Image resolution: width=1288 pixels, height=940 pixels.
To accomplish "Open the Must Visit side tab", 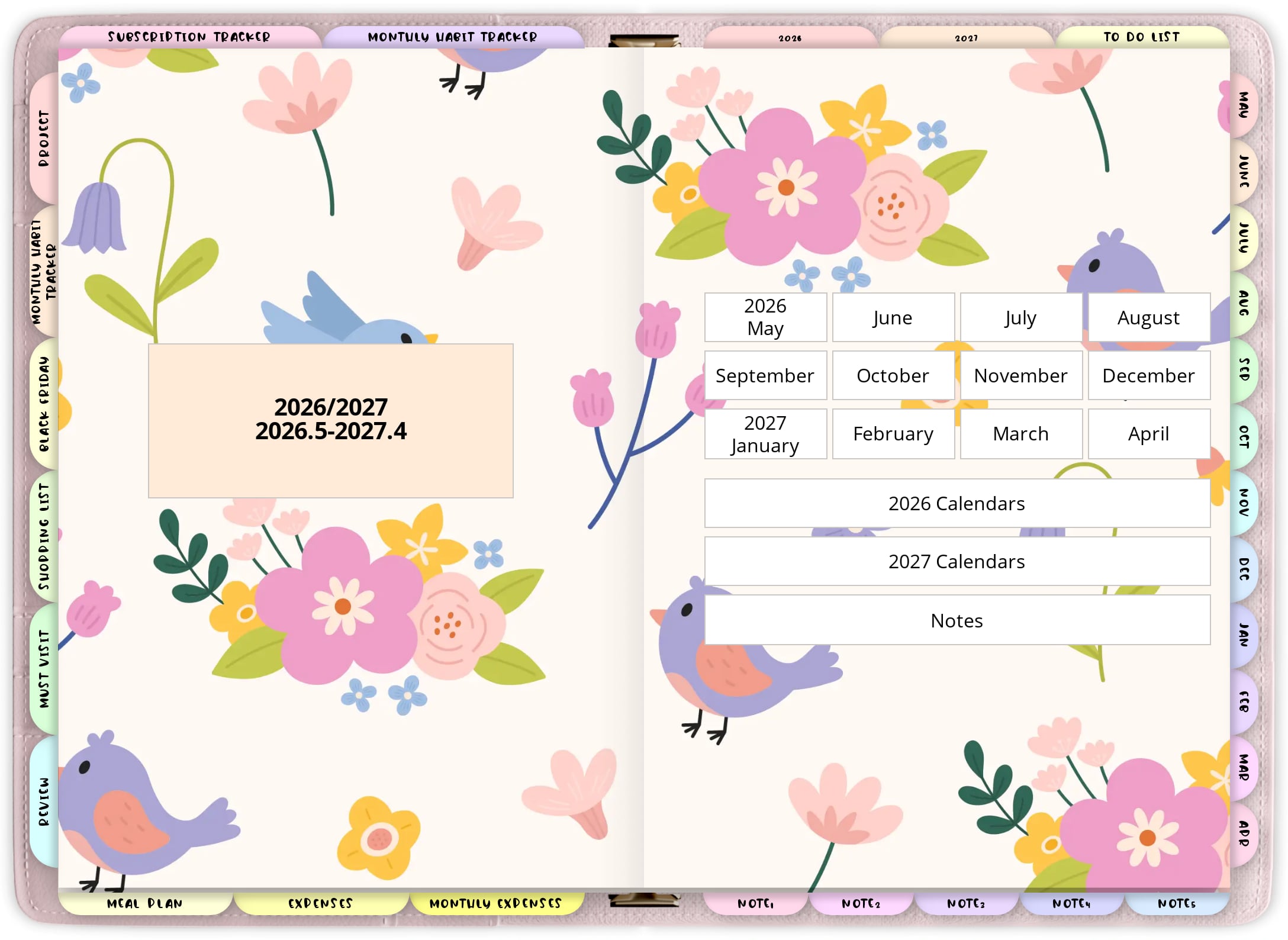I will pos(44,669).
